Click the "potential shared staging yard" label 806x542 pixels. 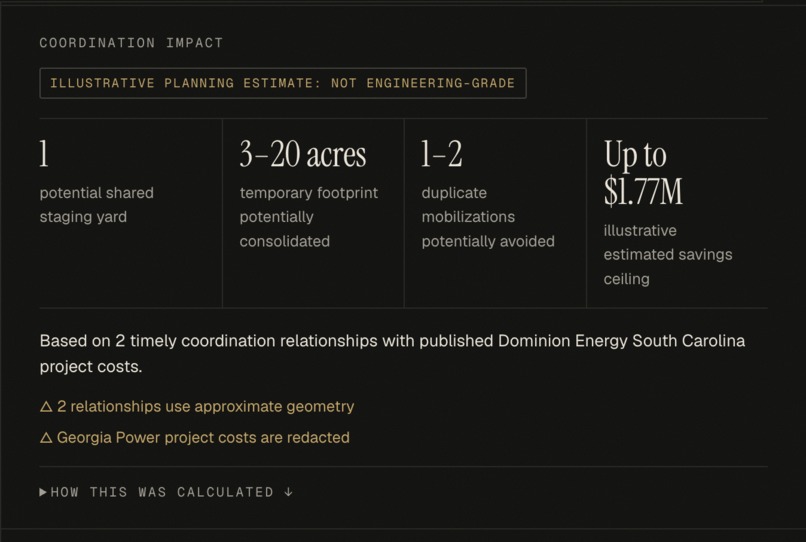[x=97, y=205]
